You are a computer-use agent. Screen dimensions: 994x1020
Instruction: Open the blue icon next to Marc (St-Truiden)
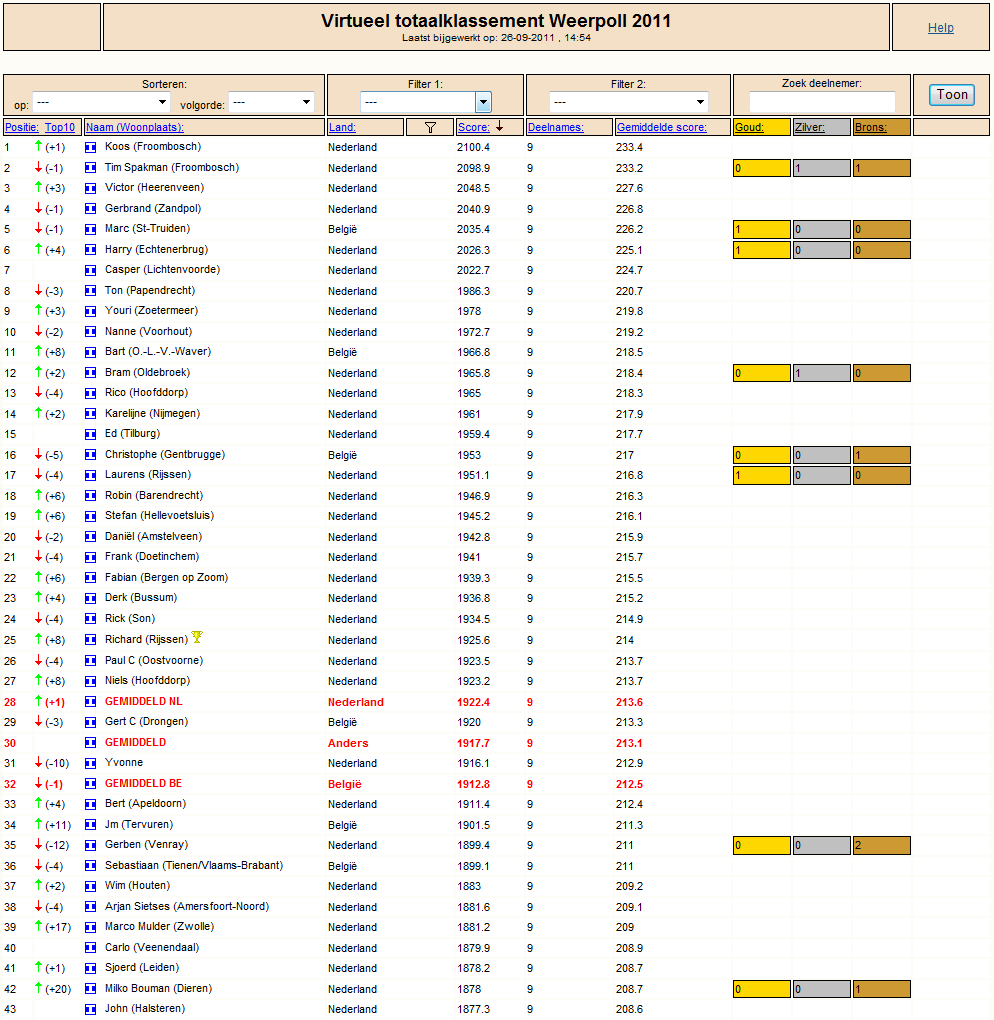pos(90,229)
